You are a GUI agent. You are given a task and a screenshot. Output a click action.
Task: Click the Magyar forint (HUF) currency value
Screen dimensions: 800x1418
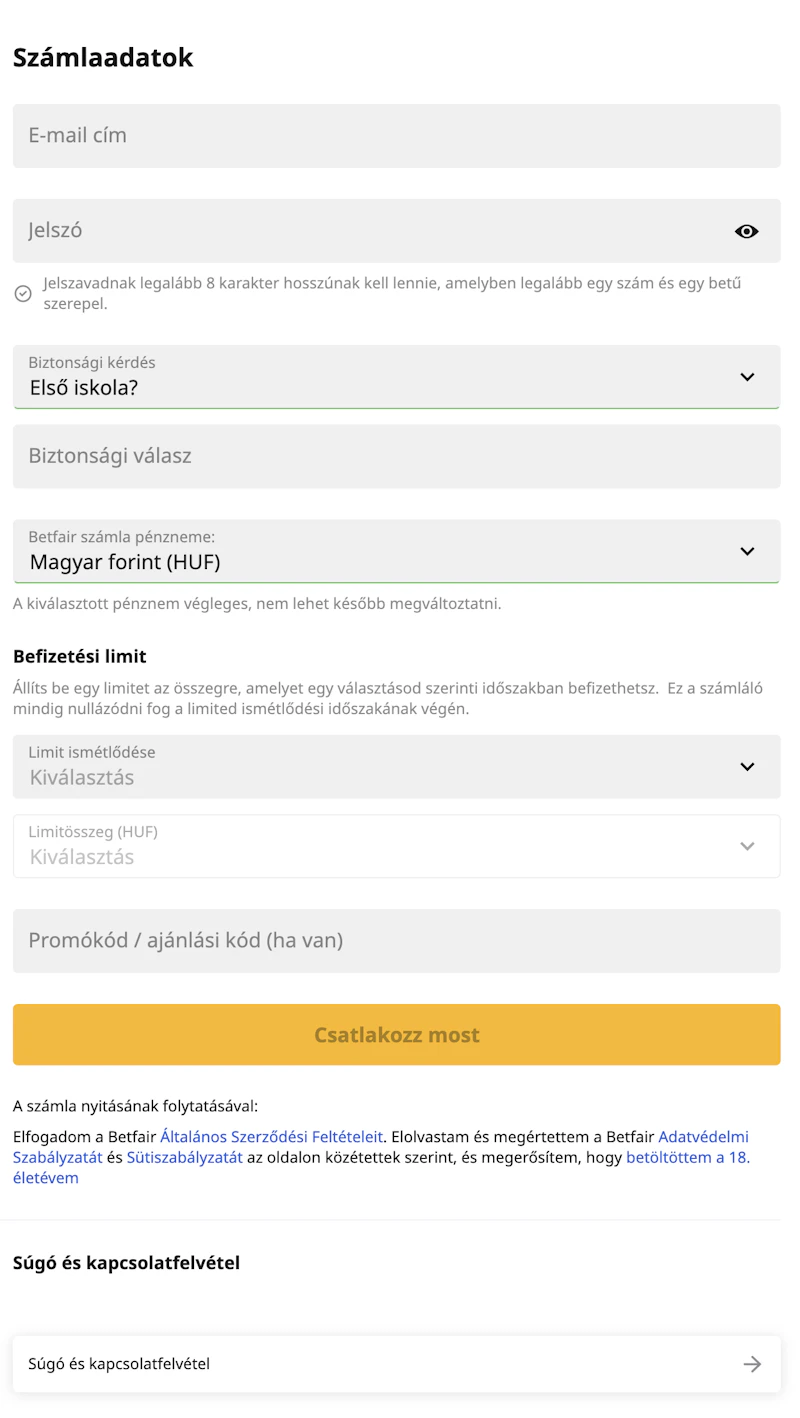pos(125,562)
